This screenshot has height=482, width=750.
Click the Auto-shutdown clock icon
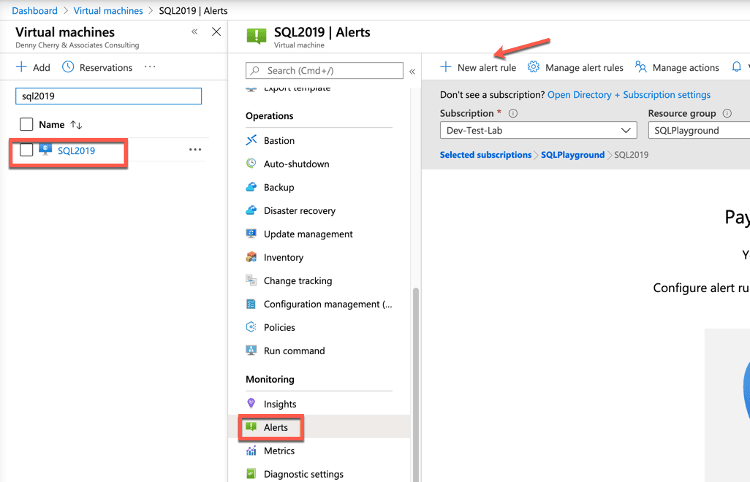(252, 164)
